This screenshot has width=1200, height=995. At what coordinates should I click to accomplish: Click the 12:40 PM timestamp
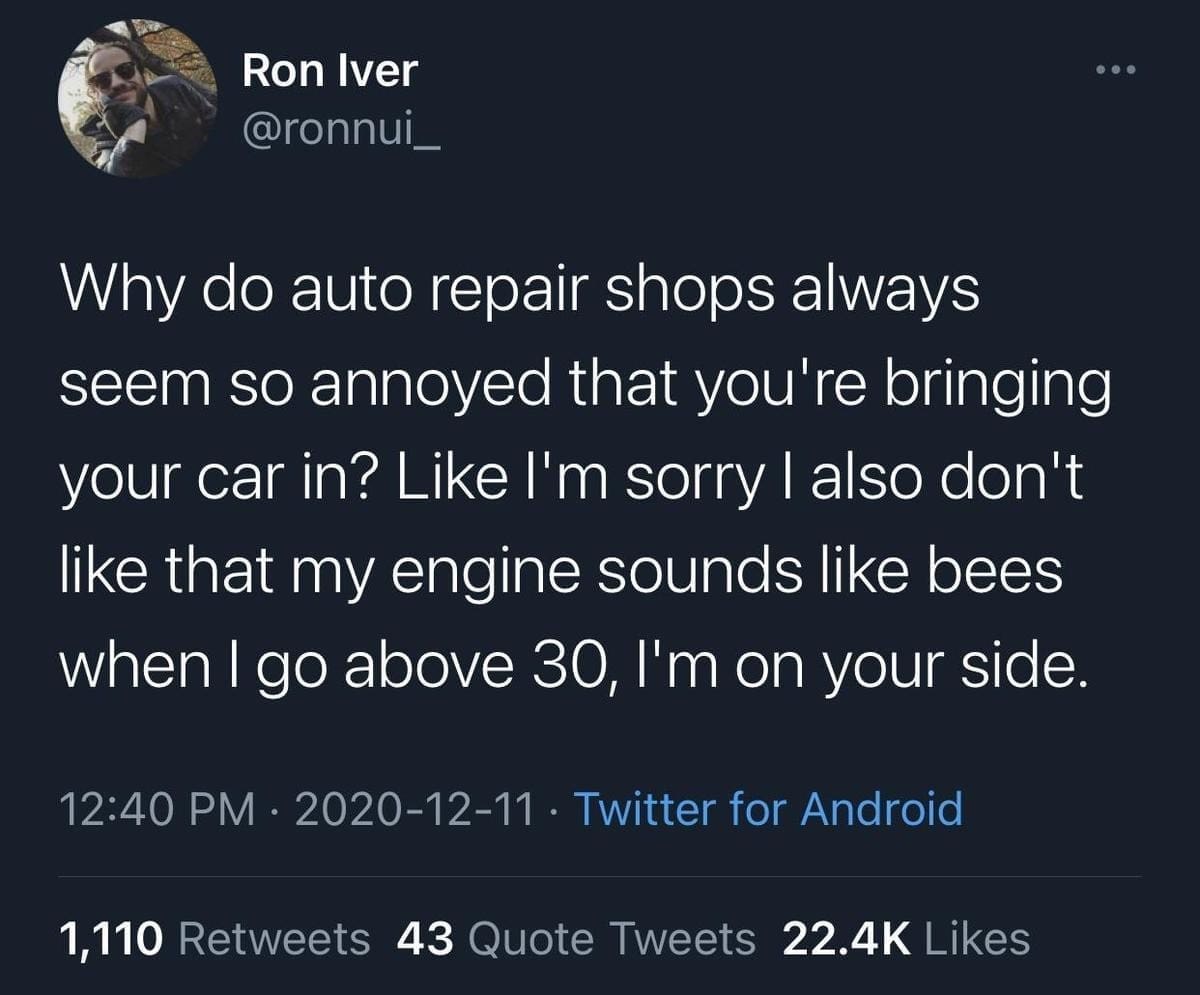(x=157, y=808)
